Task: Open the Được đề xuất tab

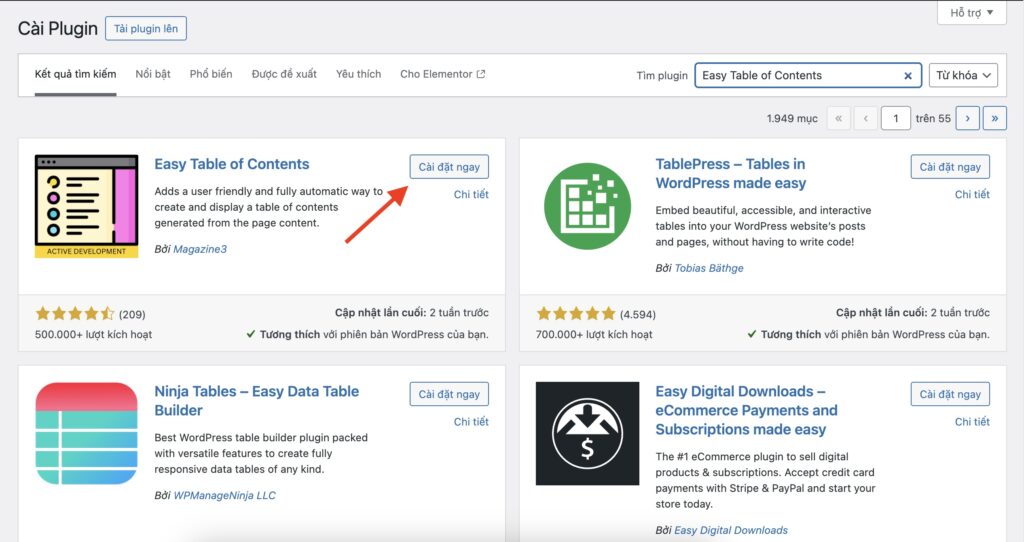Action: (x=284, y=74)
